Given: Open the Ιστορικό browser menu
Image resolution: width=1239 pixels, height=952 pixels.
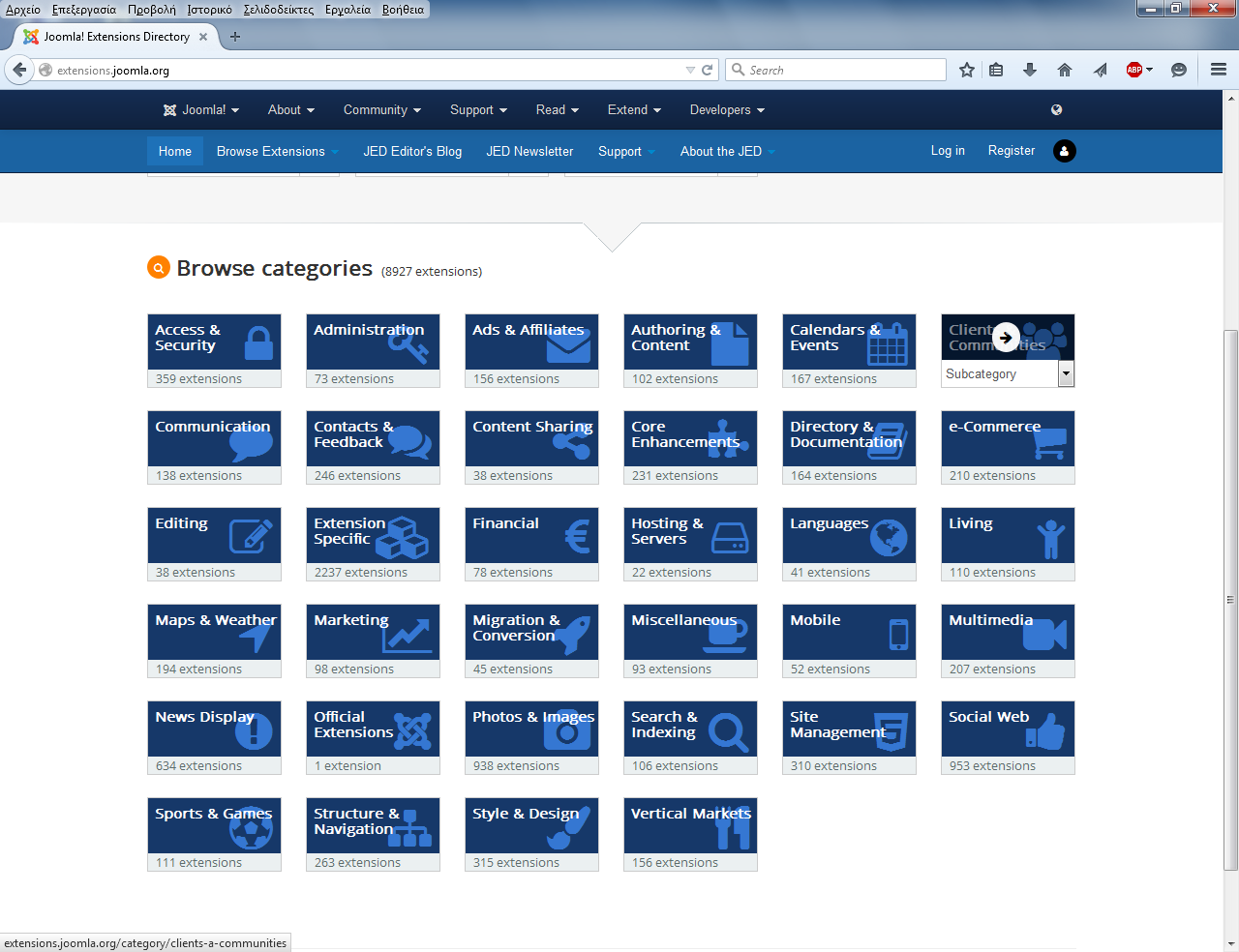Looking at the screenshot, I should click(x=209, y=9).
